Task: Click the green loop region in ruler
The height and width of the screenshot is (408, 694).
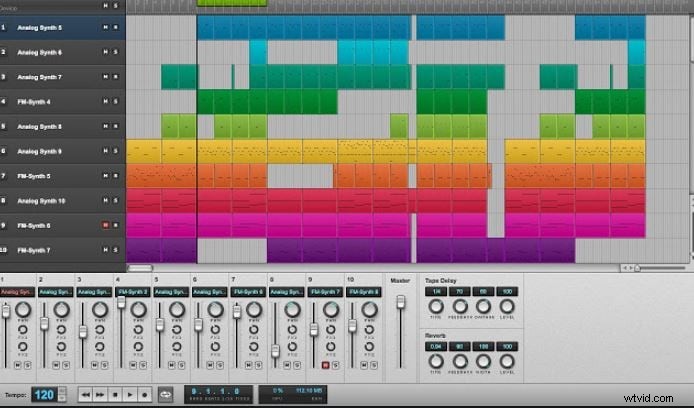Action: pos(232,3)
